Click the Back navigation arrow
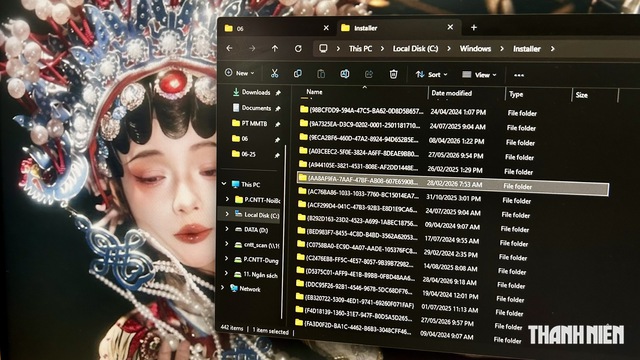 click(x=229, y=48)
